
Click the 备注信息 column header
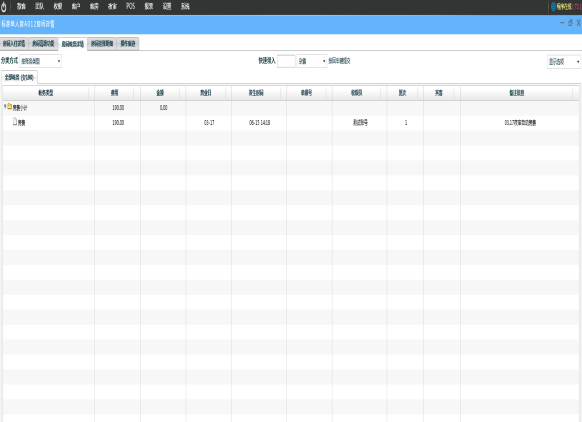[x=517, y=93]
